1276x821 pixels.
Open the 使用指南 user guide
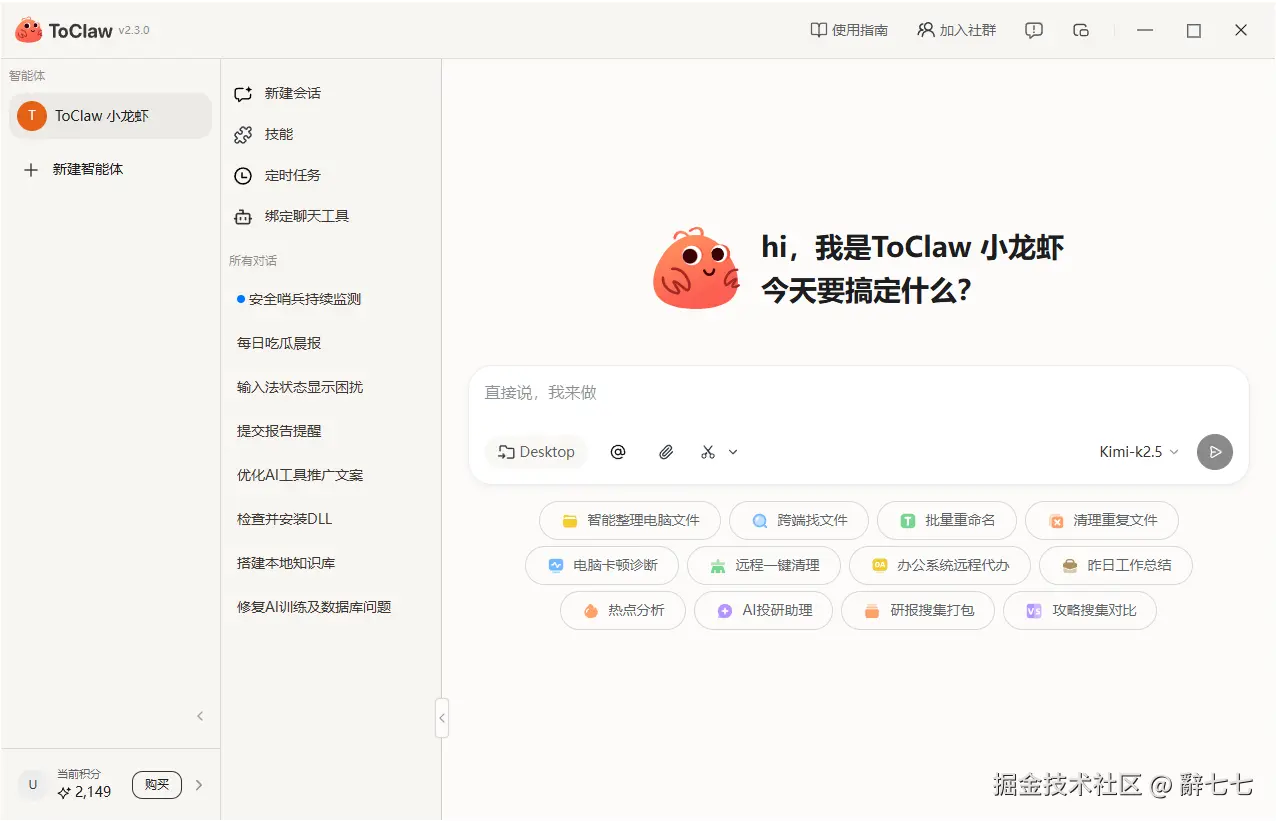click(849, 30)
